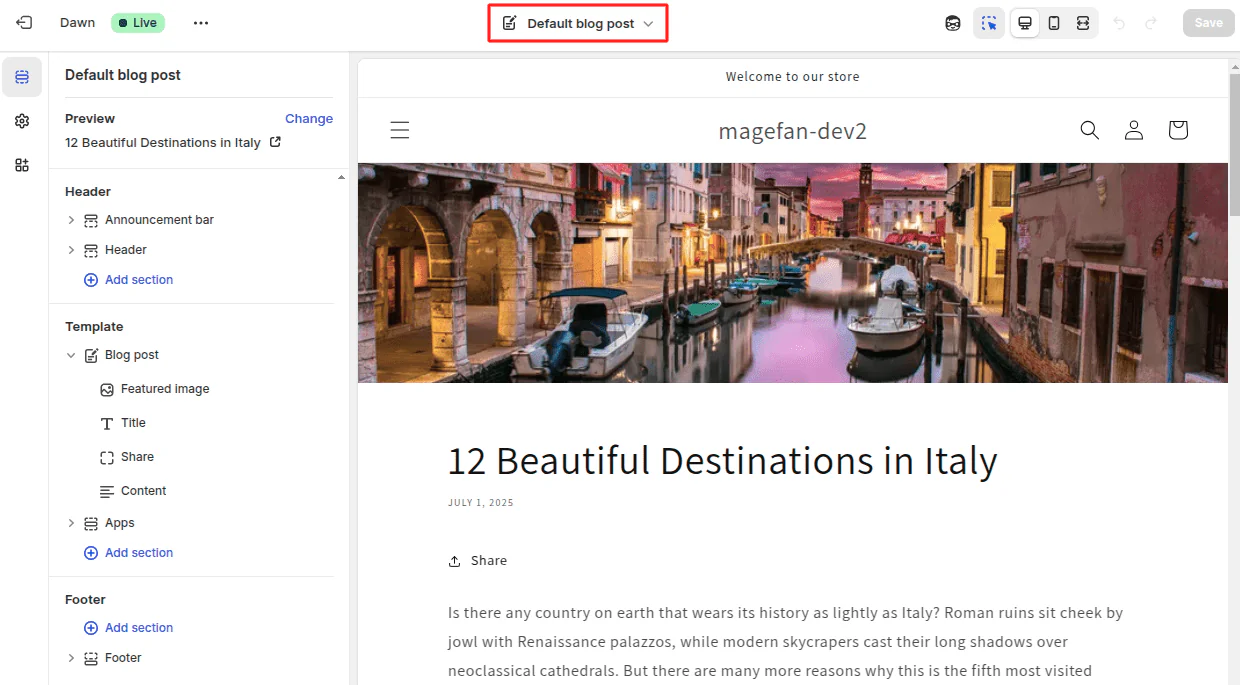Open the three-dots more actions menu
This screenshot has height=685, width=1240.
coord(201,23)
